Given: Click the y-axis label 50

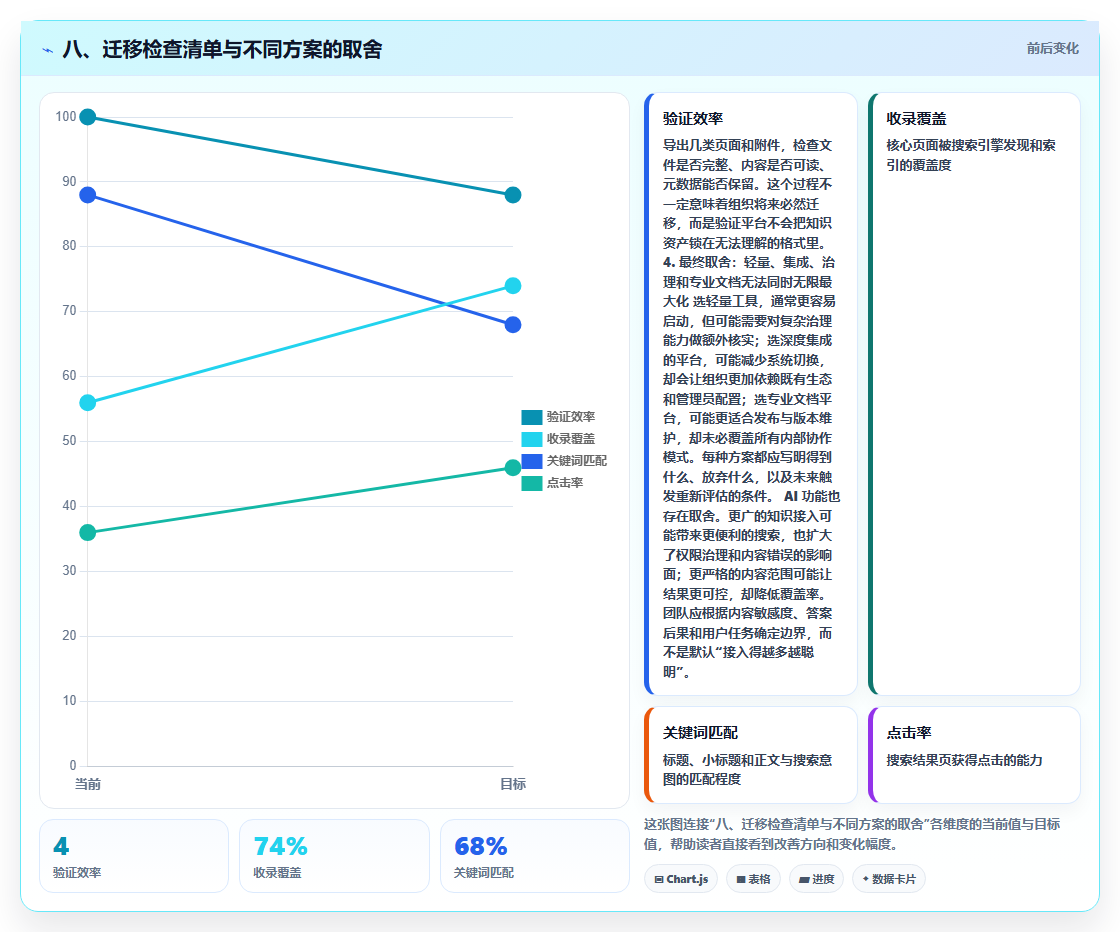Looking at the screenshot, I should (x=69, y=441).
